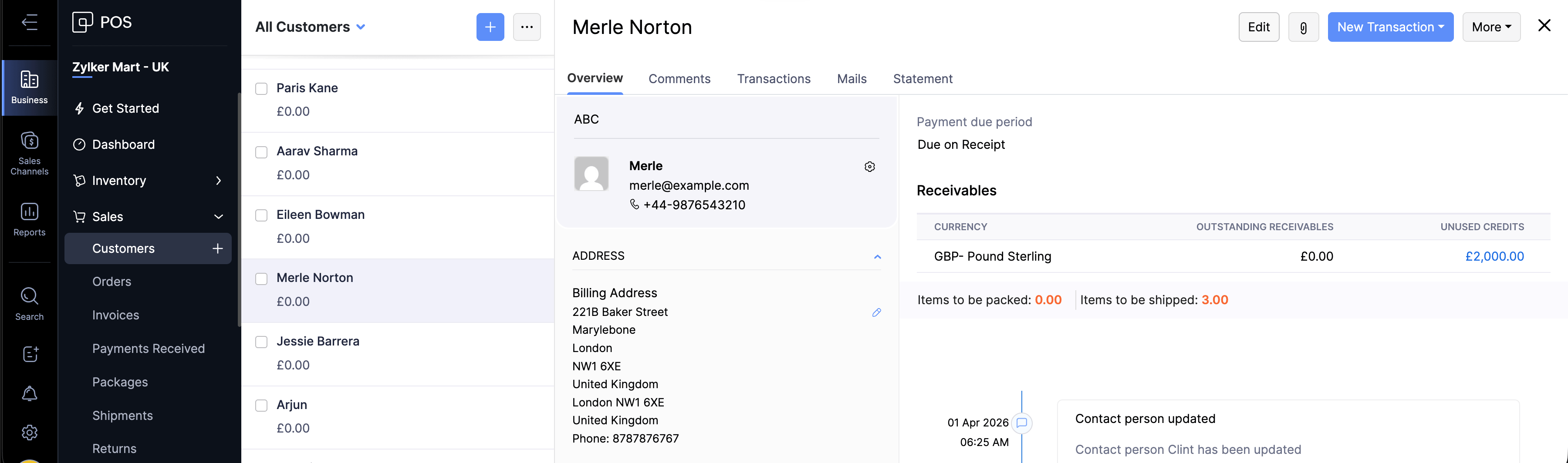Viewport: 1568px width, 463px height.
Task: Open the notifications bell icon
Action: point(29,393)
